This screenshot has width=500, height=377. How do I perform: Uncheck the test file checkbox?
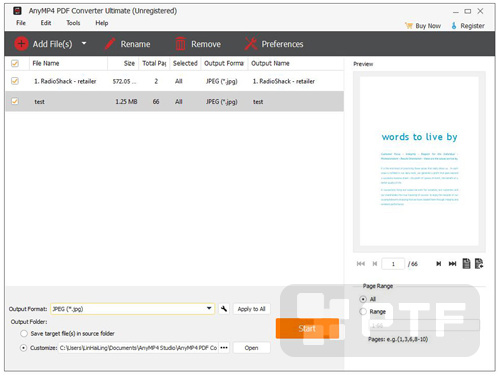[x=15, y=101]
